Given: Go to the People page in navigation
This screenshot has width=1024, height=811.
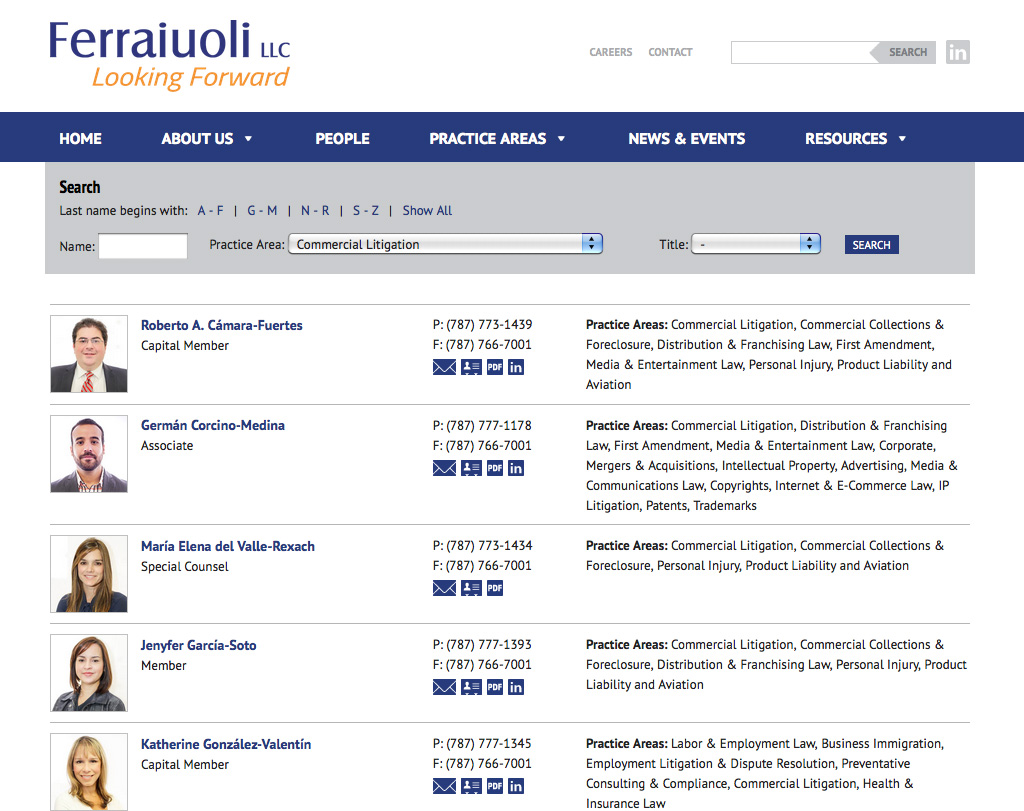Looking at the screenshot, I should coord(342,138).
